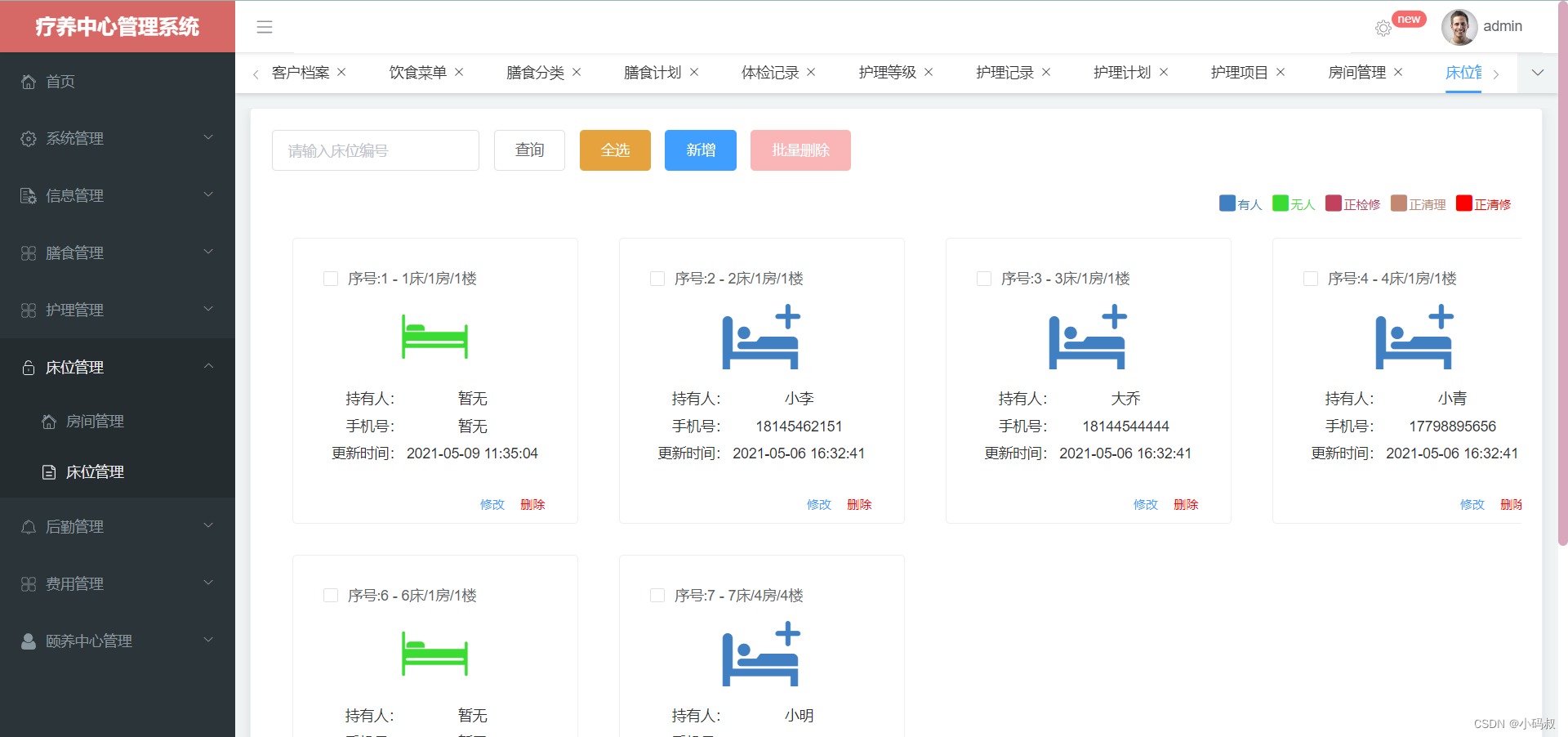Focus the 请输入床位编号 search field

pos(376,150)
